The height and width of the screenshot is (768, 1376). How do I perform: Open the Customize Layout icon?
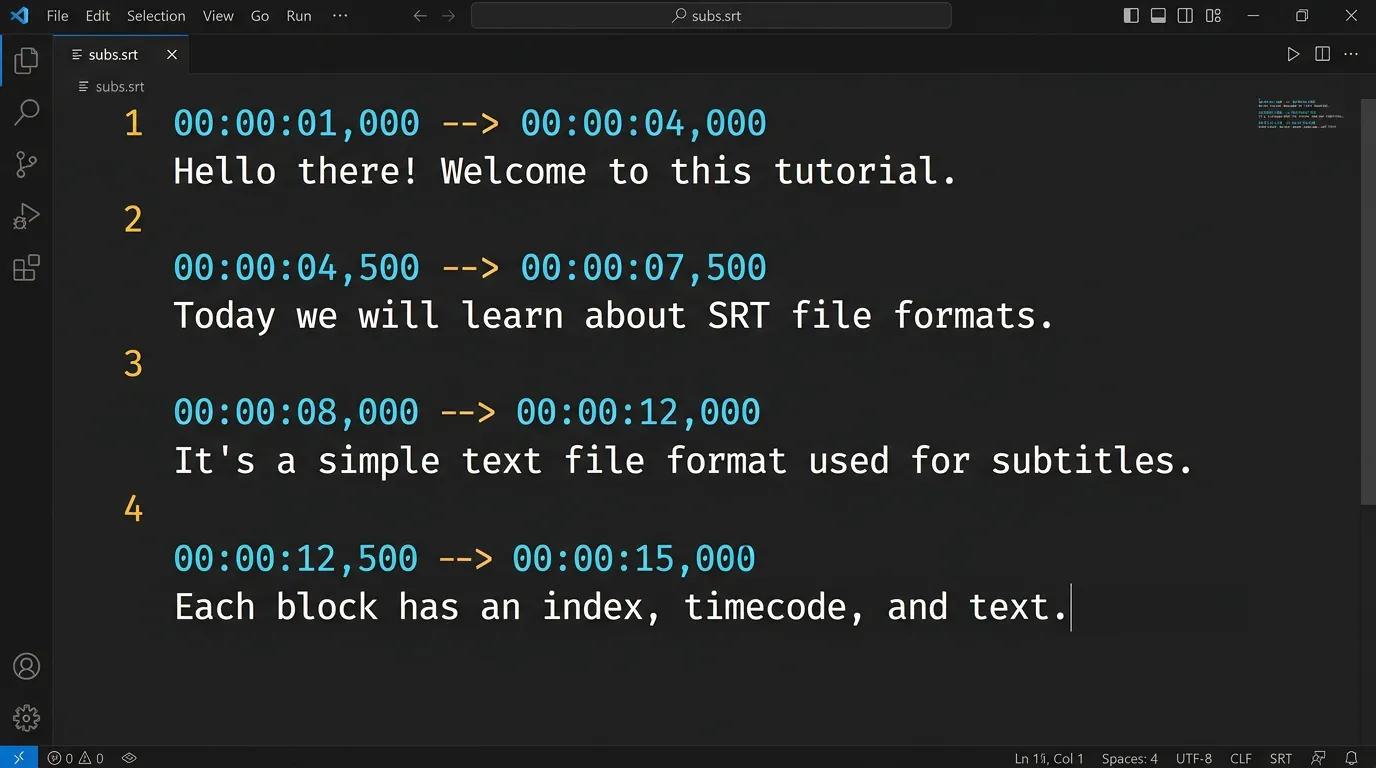1213,15
